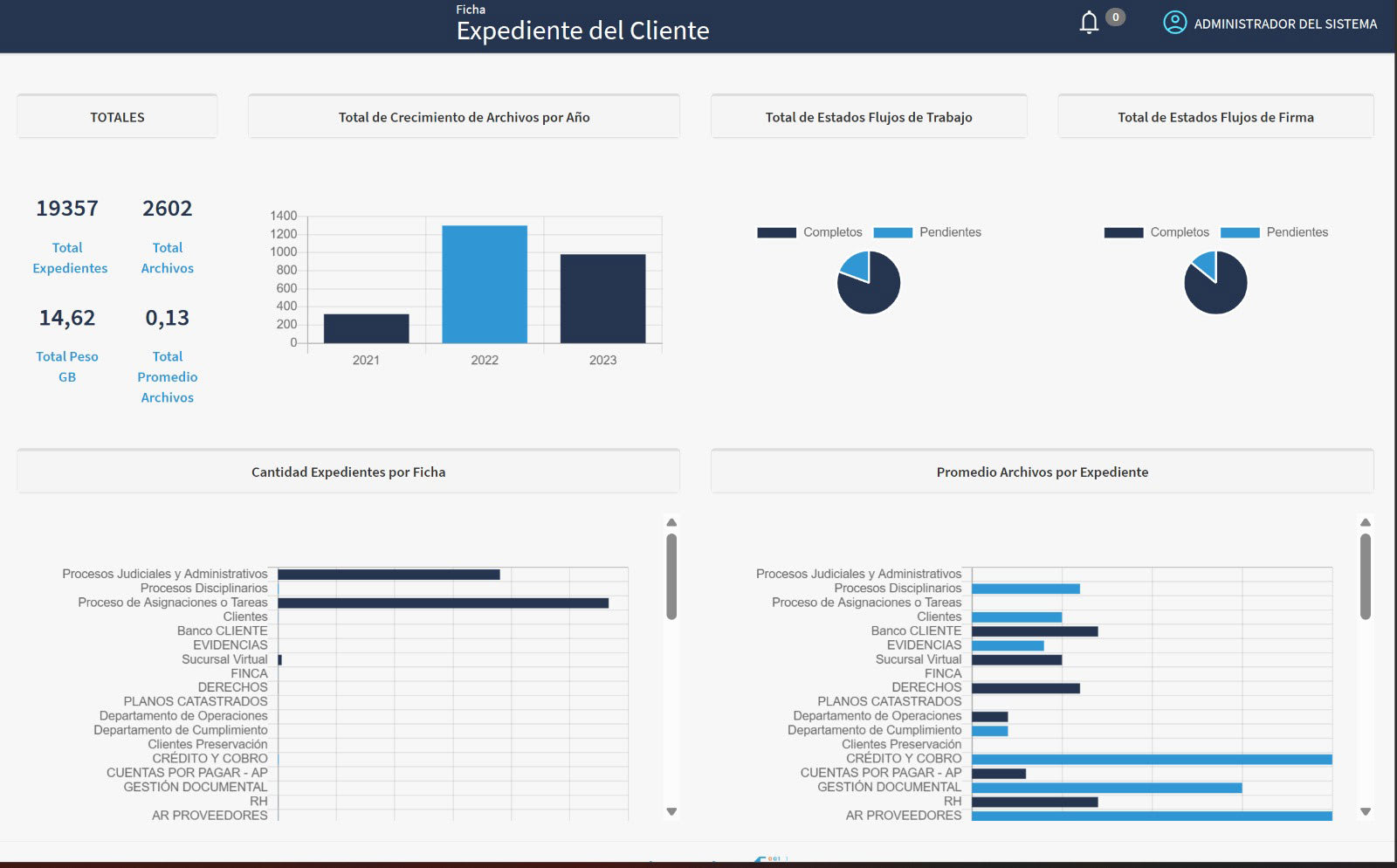Click the Departamento de Cumplimiento bar in Promedio Archivos
The image size is (1397, 868).
pyautogui.click(x=990, y=731)
